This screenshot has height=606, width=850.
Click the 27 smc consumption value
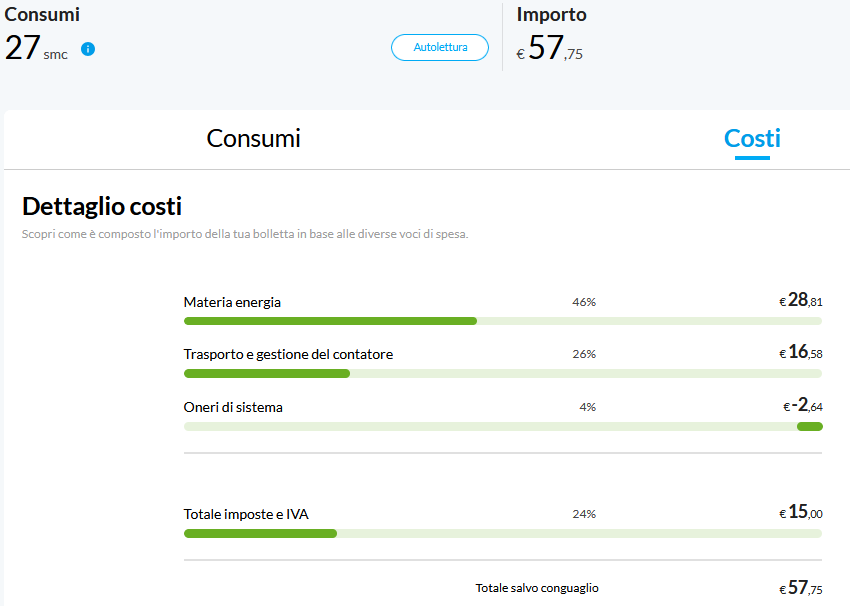pos(36,48)
